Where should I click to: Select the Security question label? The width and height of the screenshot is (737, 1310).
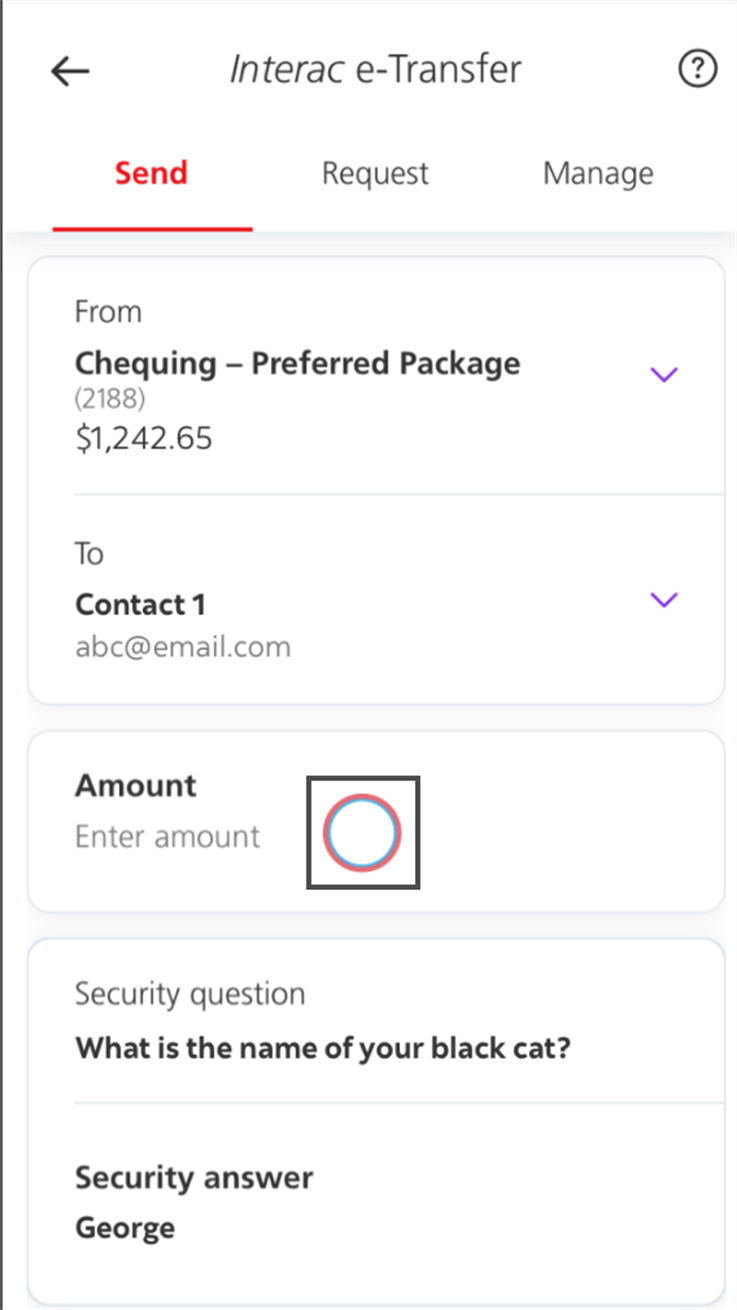pyautogui.click(x=190, y=995)
